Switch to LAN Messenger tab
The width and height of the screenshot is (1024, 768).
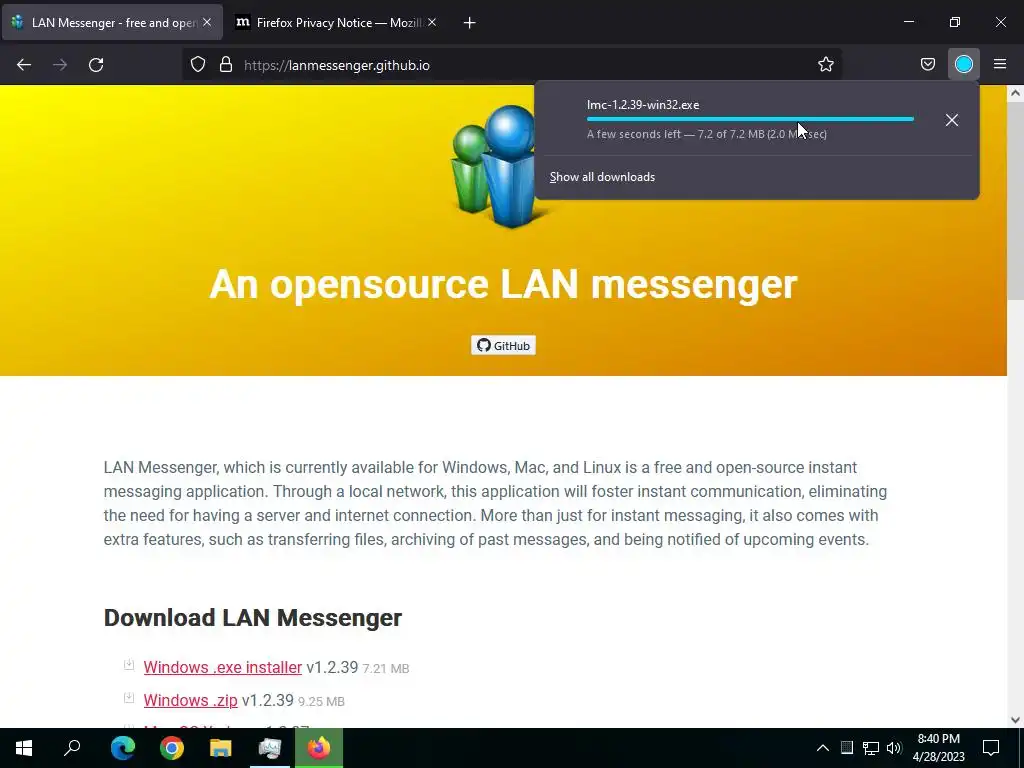[x=112, y=23]
